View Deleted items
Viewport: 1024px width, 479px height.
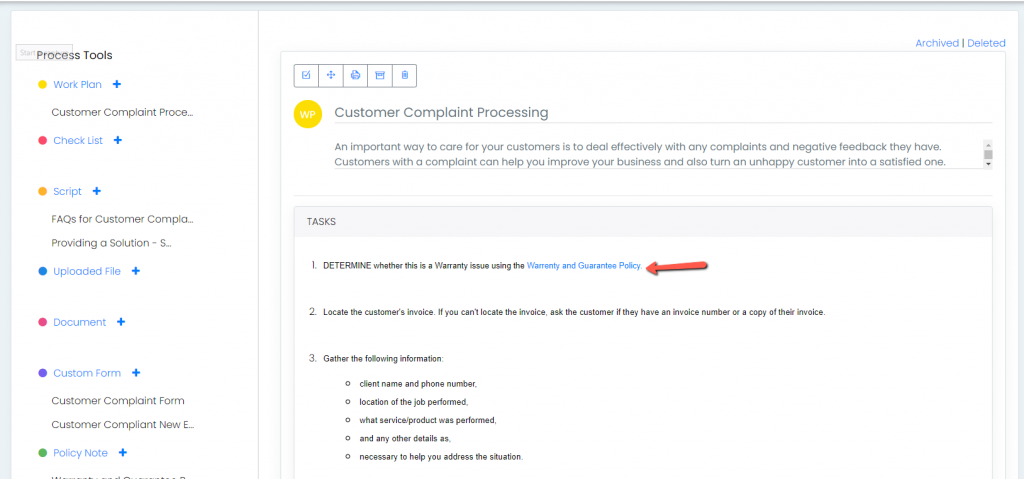click(x=986, y=43)
